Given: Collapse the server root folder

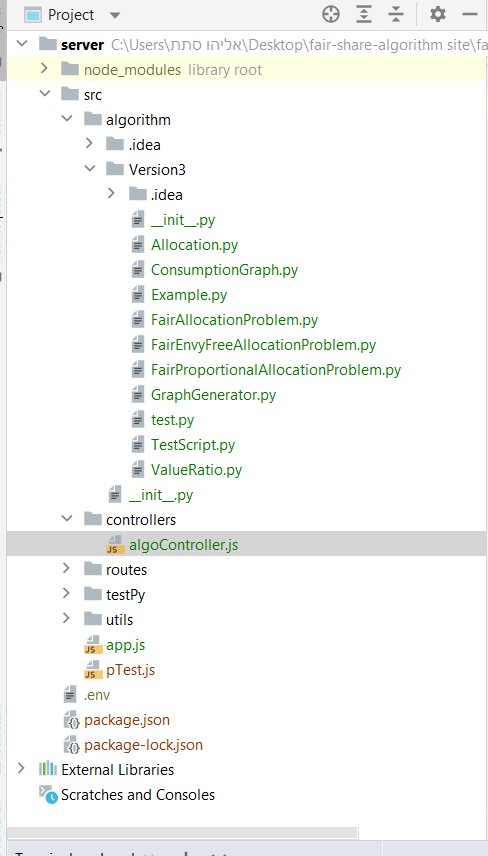Looking at the screenshot, I should click(x=22, y=44).
